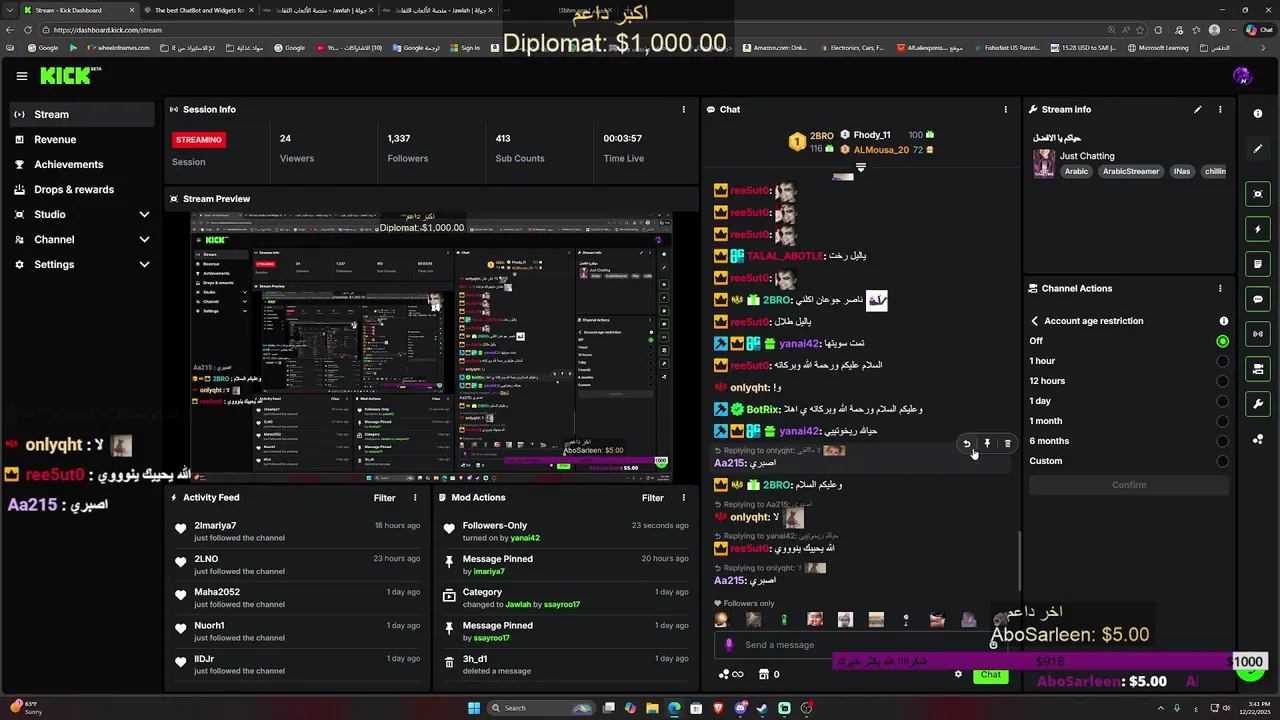The image size is (1280, 720).
Task: Open chat settings gear icon
Action: tap(958, 674)
